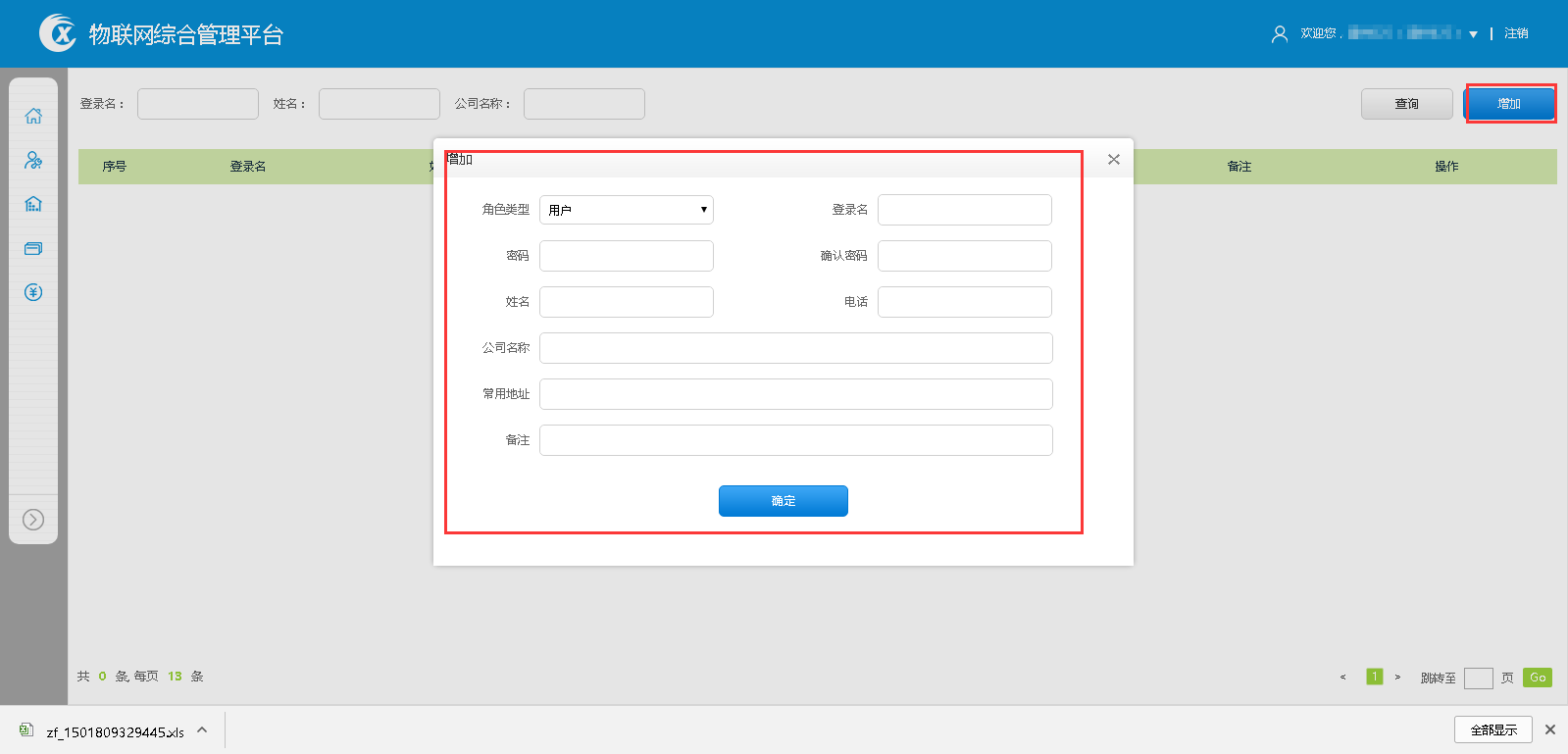Close the 增加 dialog
This screenshot has width=1568, height=754.
(1113, 160)
